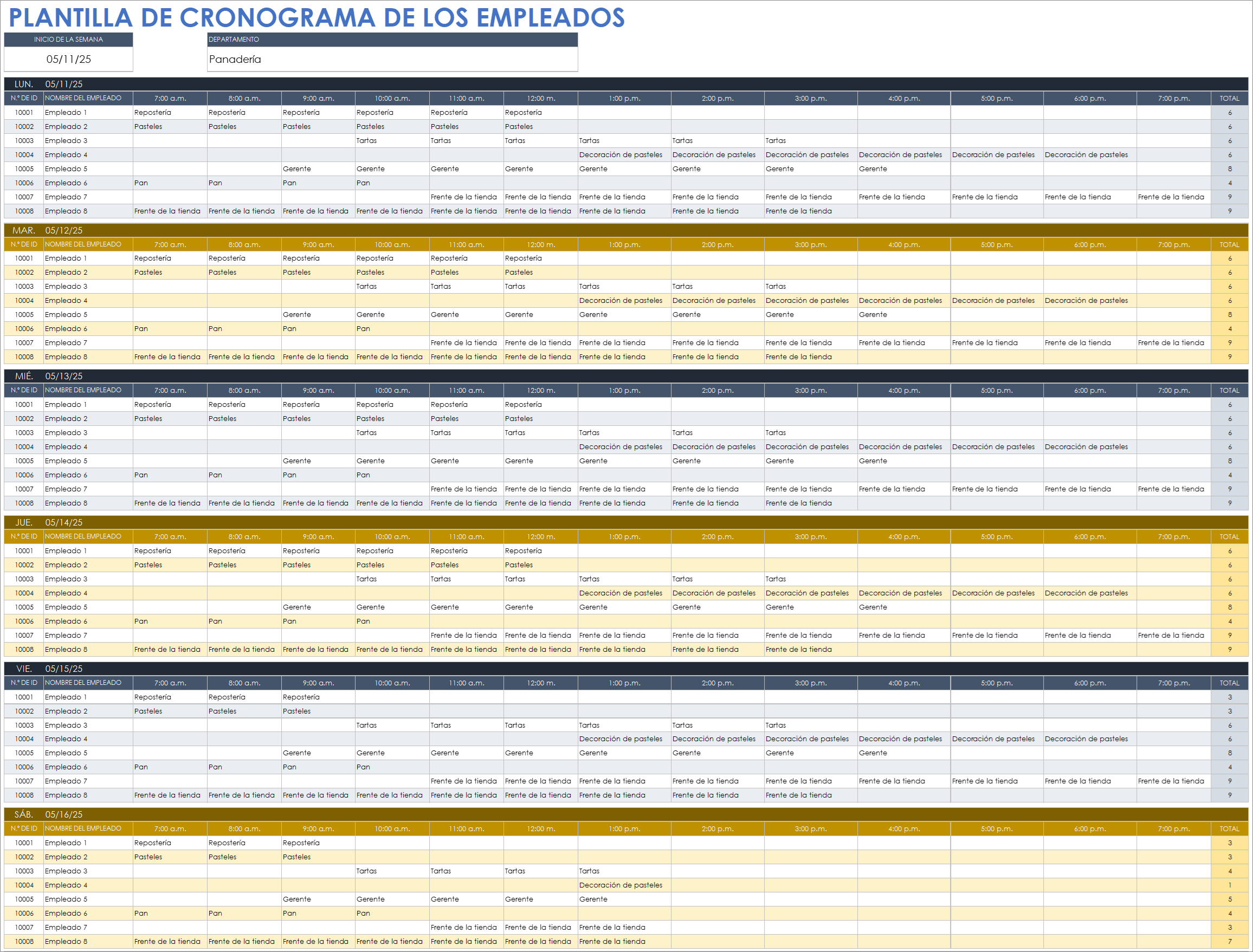Click Wednesday's 3:00 p.m. column header
Image resolution: width=1253 pixels, height=952 pixels.
(810, 391)
